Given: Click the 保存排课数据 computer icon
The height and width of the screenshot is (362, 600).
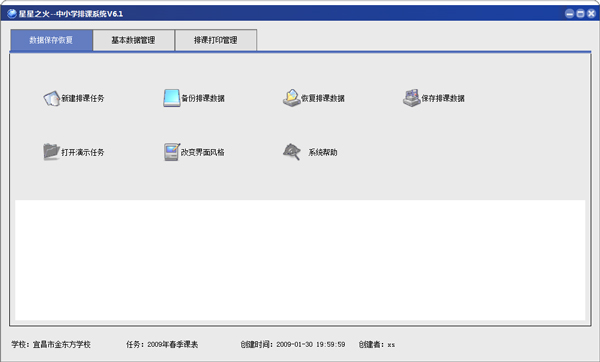Looking at the screenshot, I should pos(412,98).
